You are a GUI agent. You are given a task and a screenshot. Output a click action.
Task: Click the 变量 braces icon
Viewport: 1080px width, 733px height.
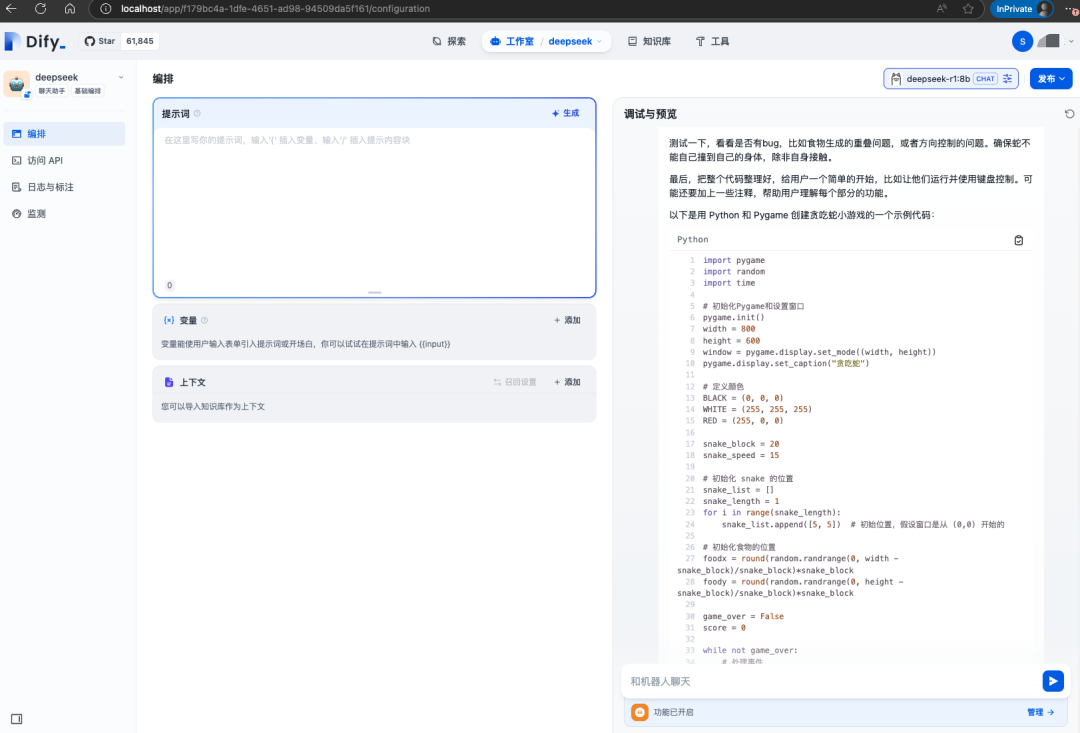pyautogui.click(x=169, y=320)
